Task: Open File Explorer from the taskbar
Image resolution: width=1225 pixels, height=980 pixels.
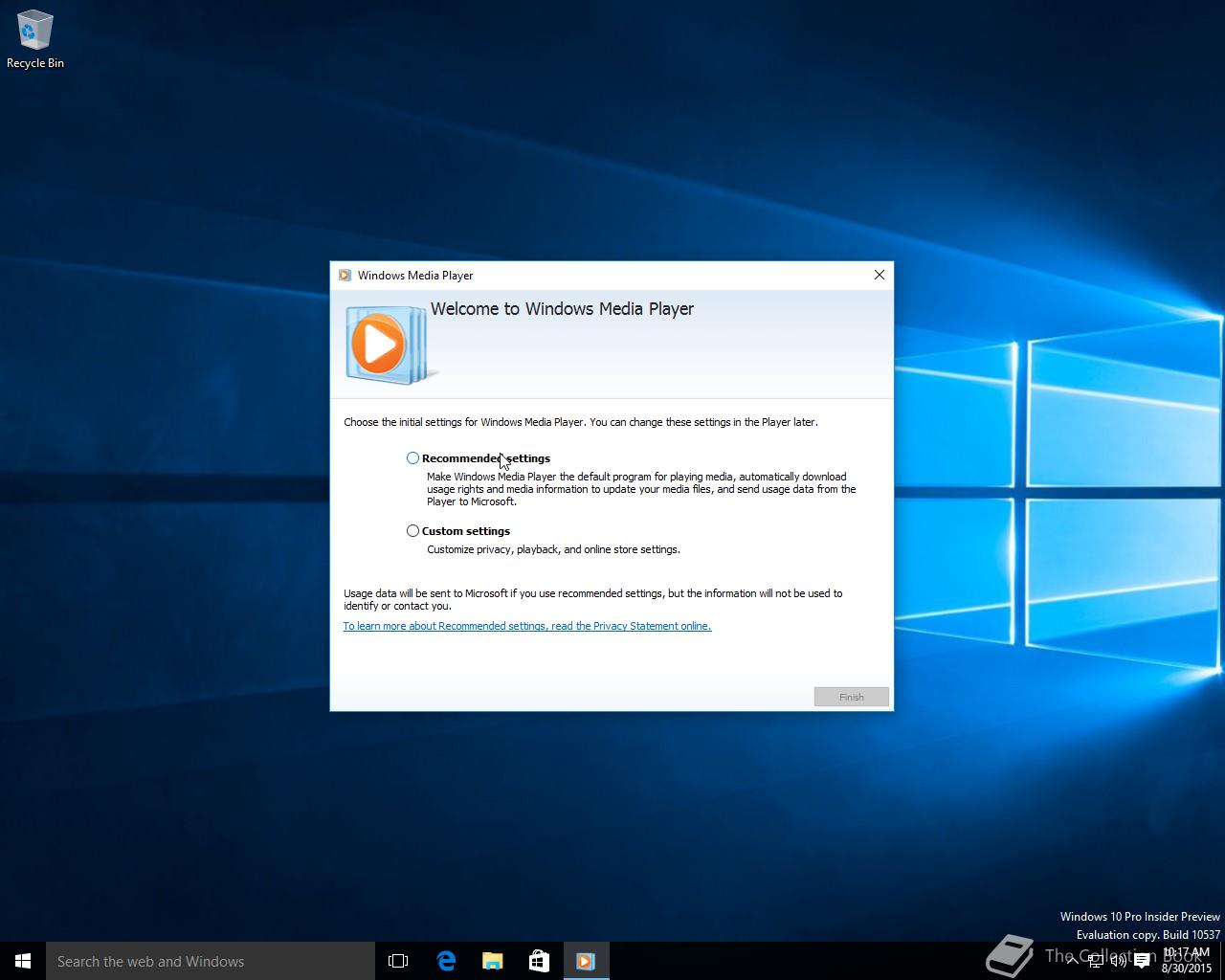Action: (492, 961)
